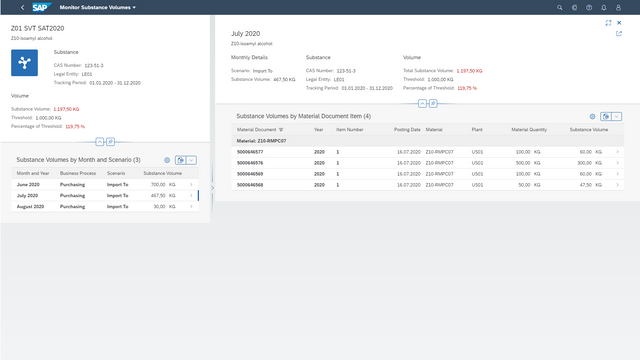Open material document 5000646569

pyautogui.click(x=250, y=174)
